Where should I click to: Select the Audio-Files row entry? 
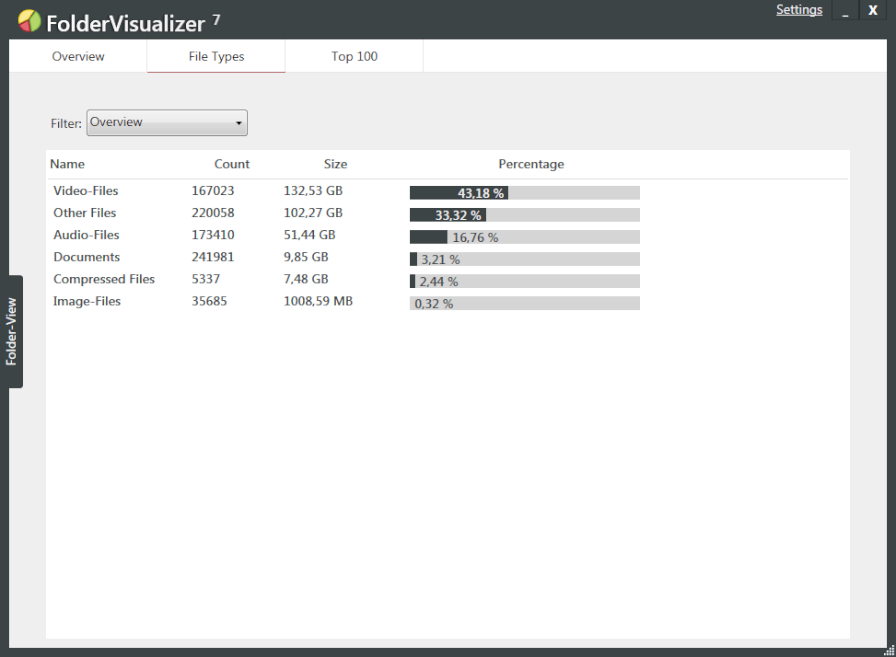pos(85,234)
